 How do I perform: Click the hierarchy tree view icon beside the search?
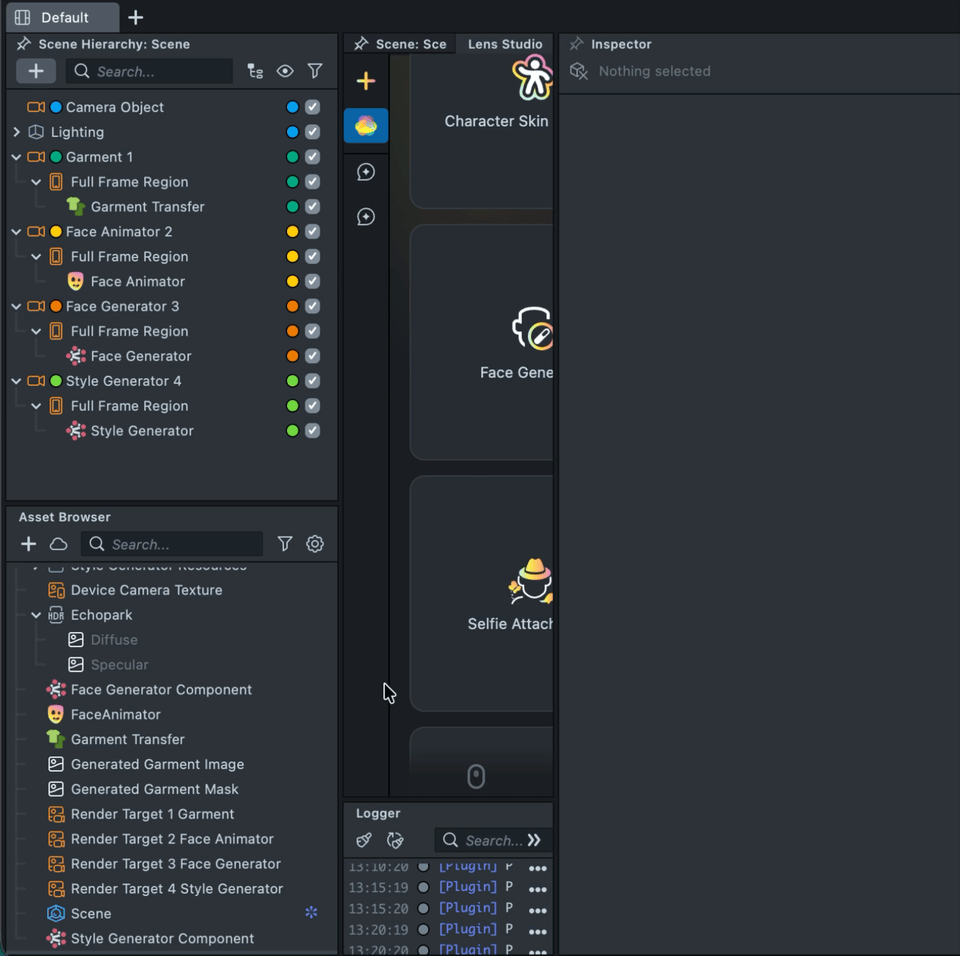click(x=255, y=71)
